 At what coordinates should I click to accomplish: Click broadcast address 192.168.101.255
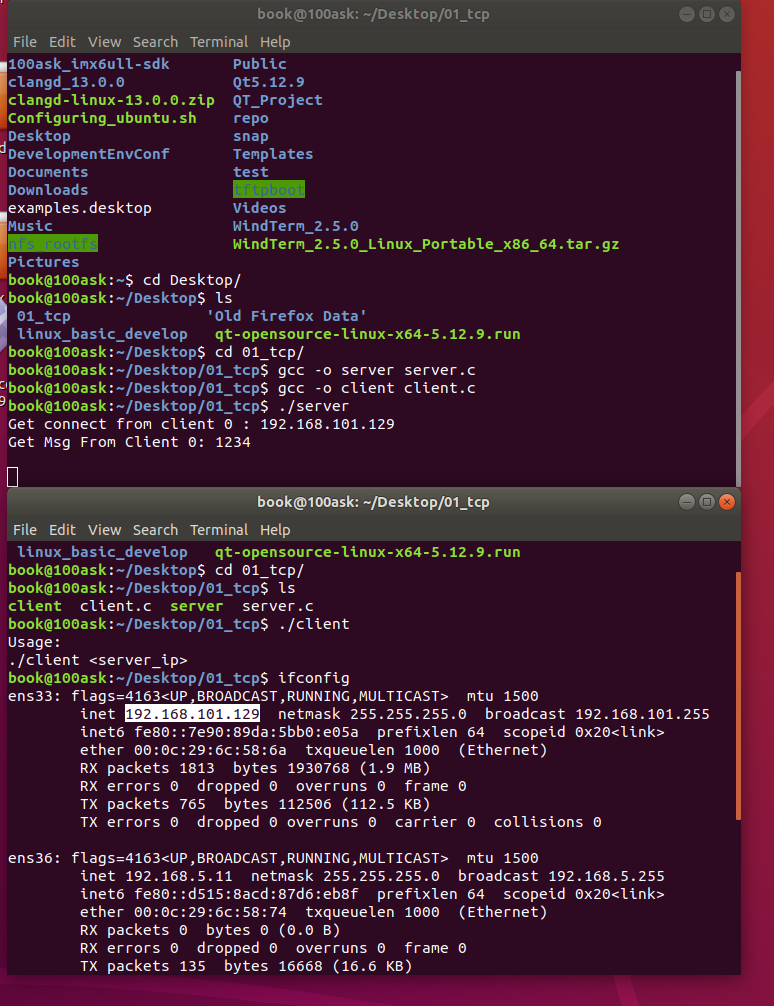(x=642, y=714)
